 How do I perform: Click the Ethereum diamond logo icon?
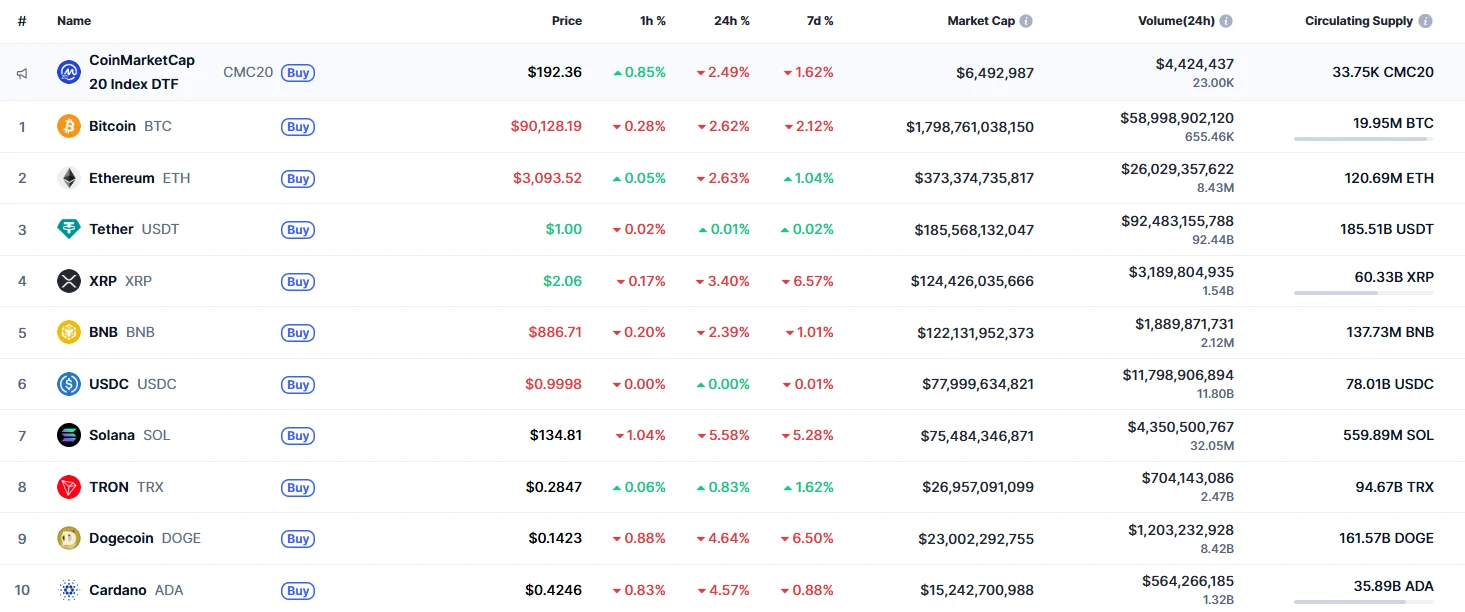click(x=69, y=178)
